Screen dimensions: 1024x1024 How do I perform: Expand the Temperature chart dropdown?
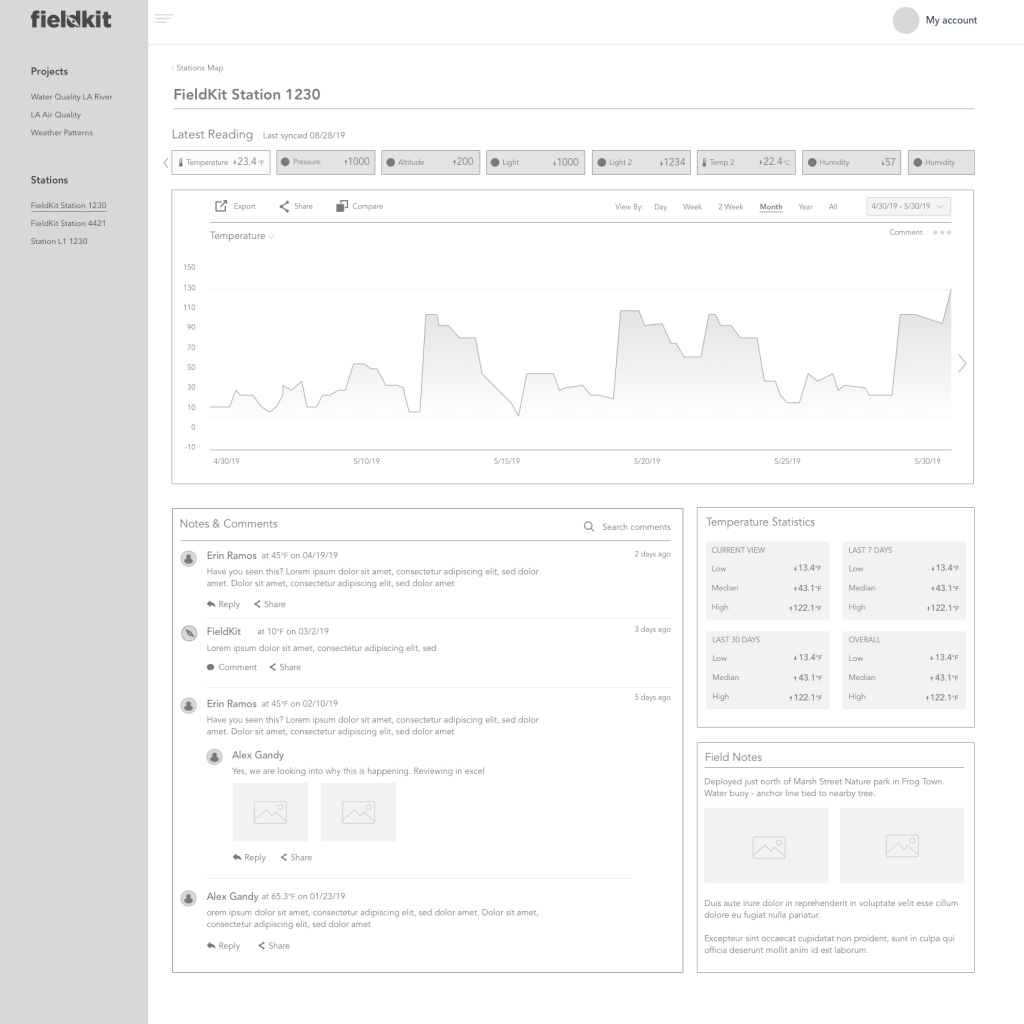tap(242, 236)
